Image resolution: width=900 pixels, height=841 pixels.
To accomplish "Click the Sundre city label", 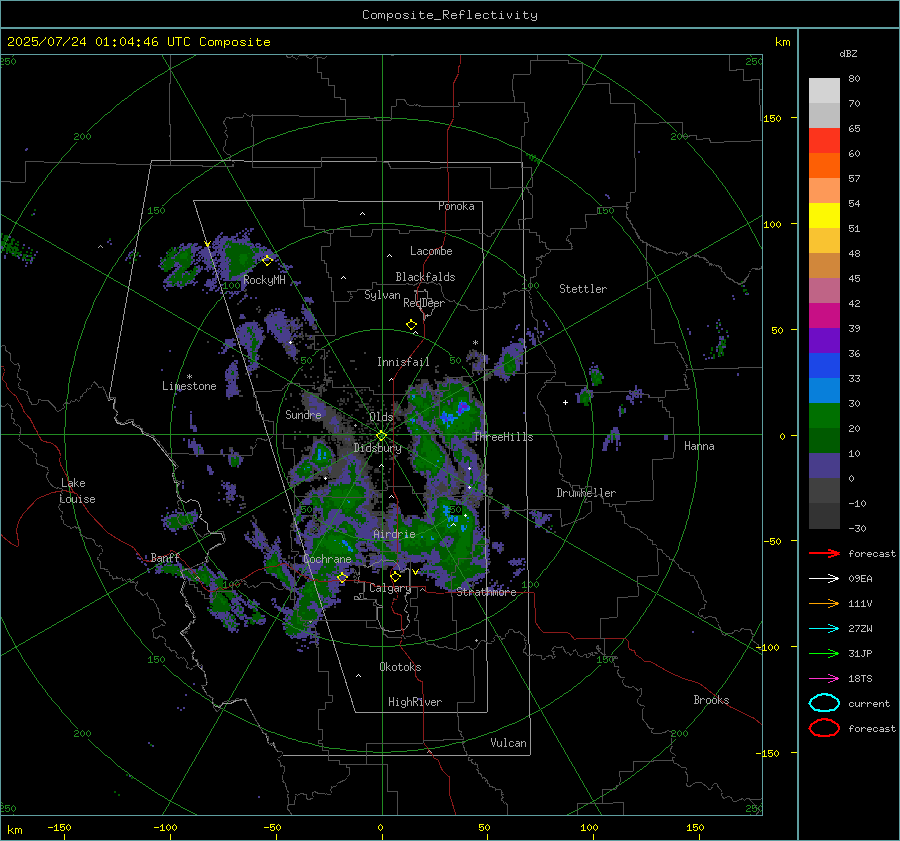I will tap(304, 414).
